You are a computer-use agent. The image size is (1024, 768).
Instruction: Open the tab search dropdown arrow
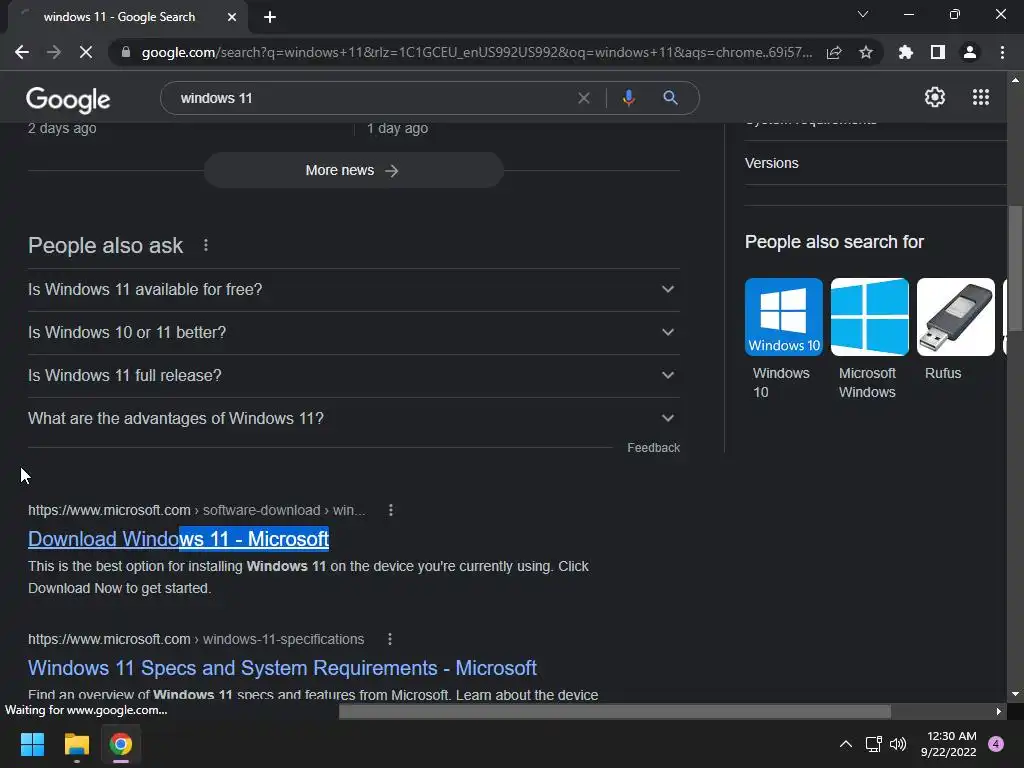pyautogui.click(x=863, y=14)
